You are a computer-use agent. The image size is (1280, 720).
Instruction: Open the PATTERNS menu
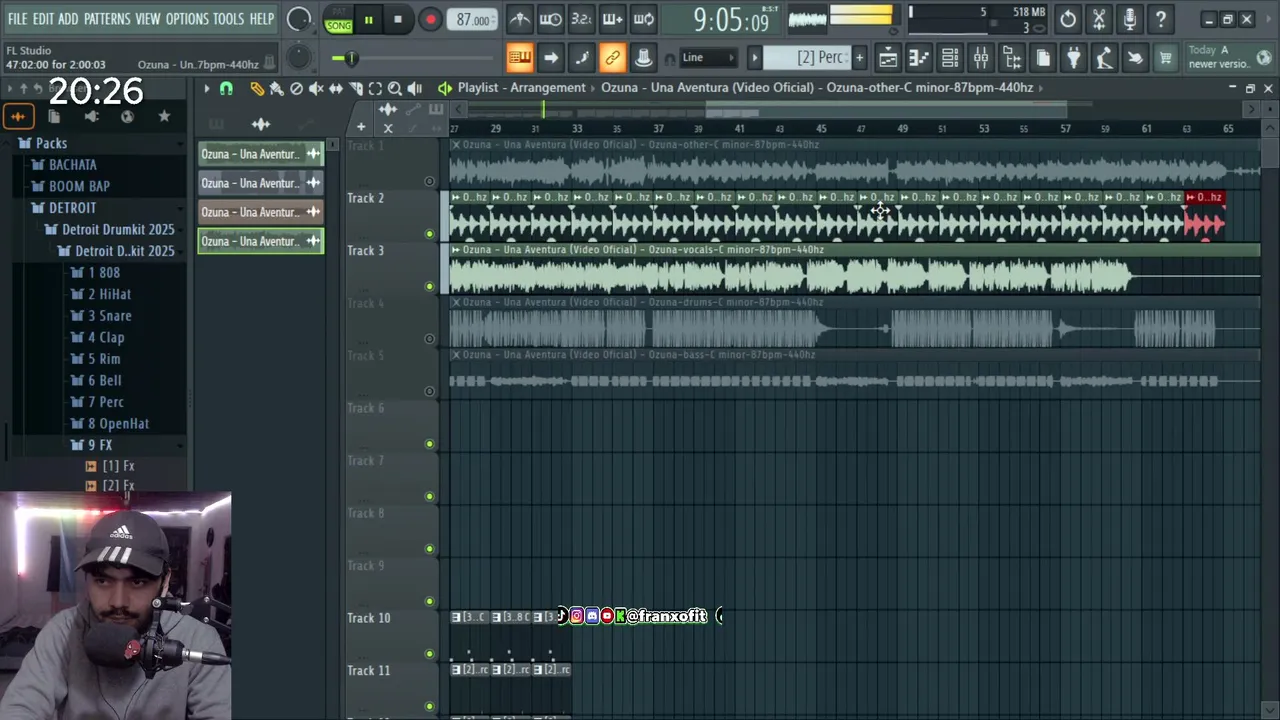(x=107, y=19)
